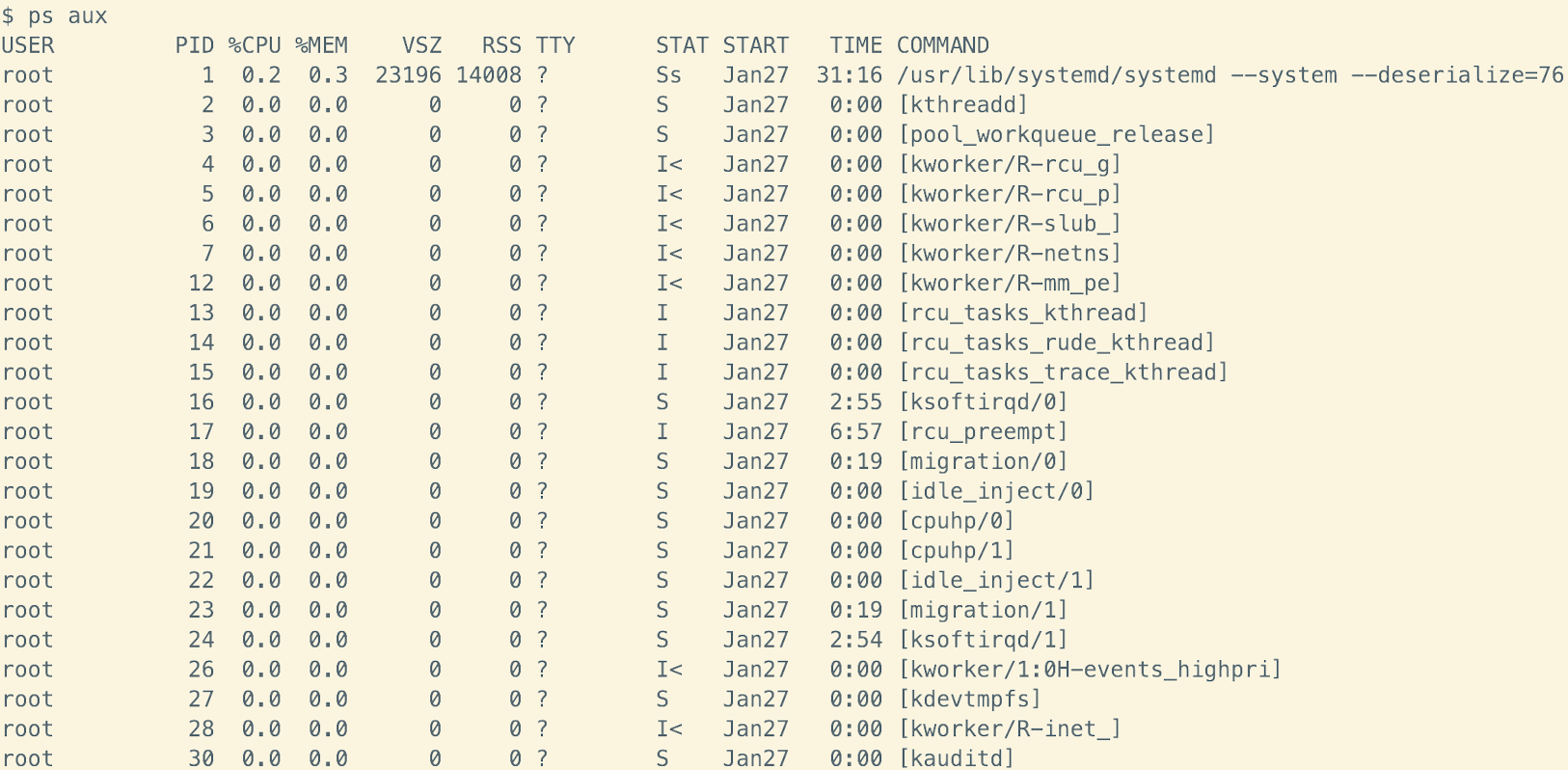Screen dimensions: 1568x770
Task: Click the START column header
Action: pos(755,45)
